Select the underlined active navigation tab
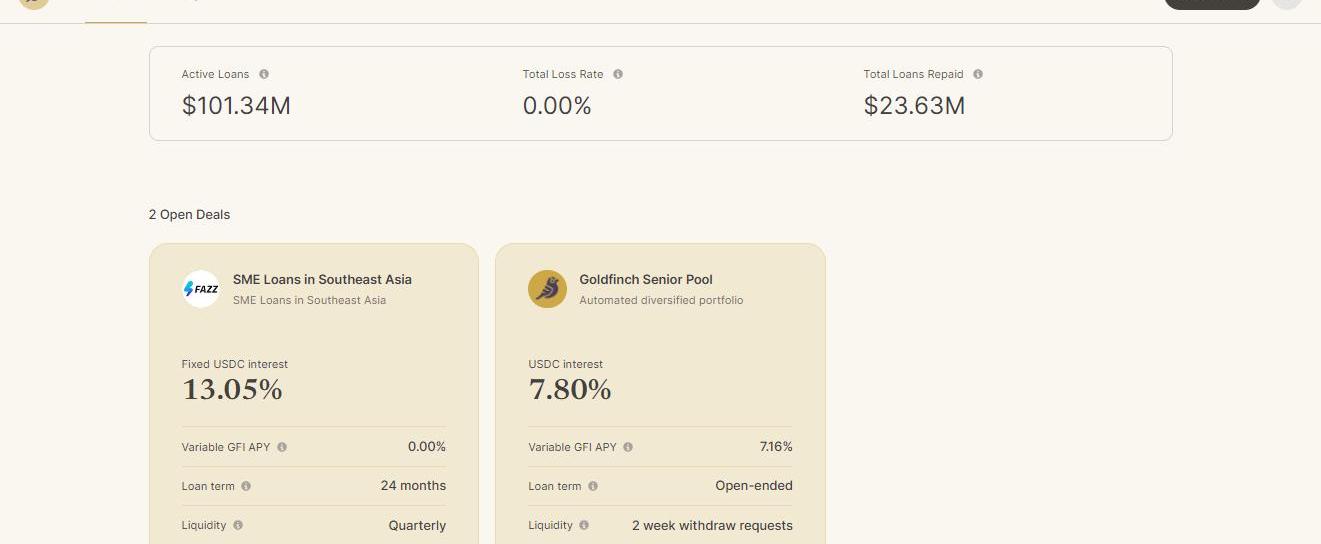Viewport: 1321px width, 544px height. pos(116,10)
